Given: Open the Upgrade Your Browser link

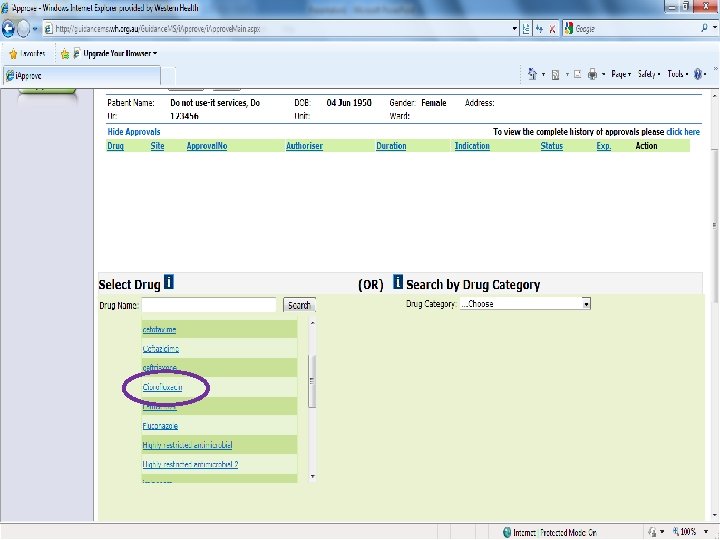Looking at the screenshot, I should coord(116,54).
